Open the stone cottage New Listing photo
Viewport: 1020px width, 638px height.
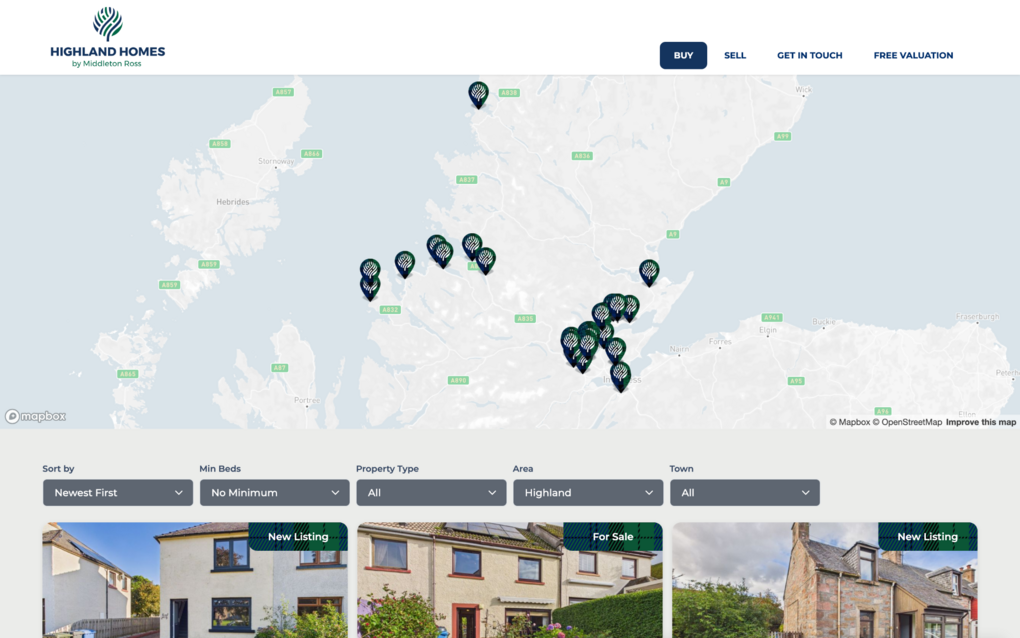[825, 580]
